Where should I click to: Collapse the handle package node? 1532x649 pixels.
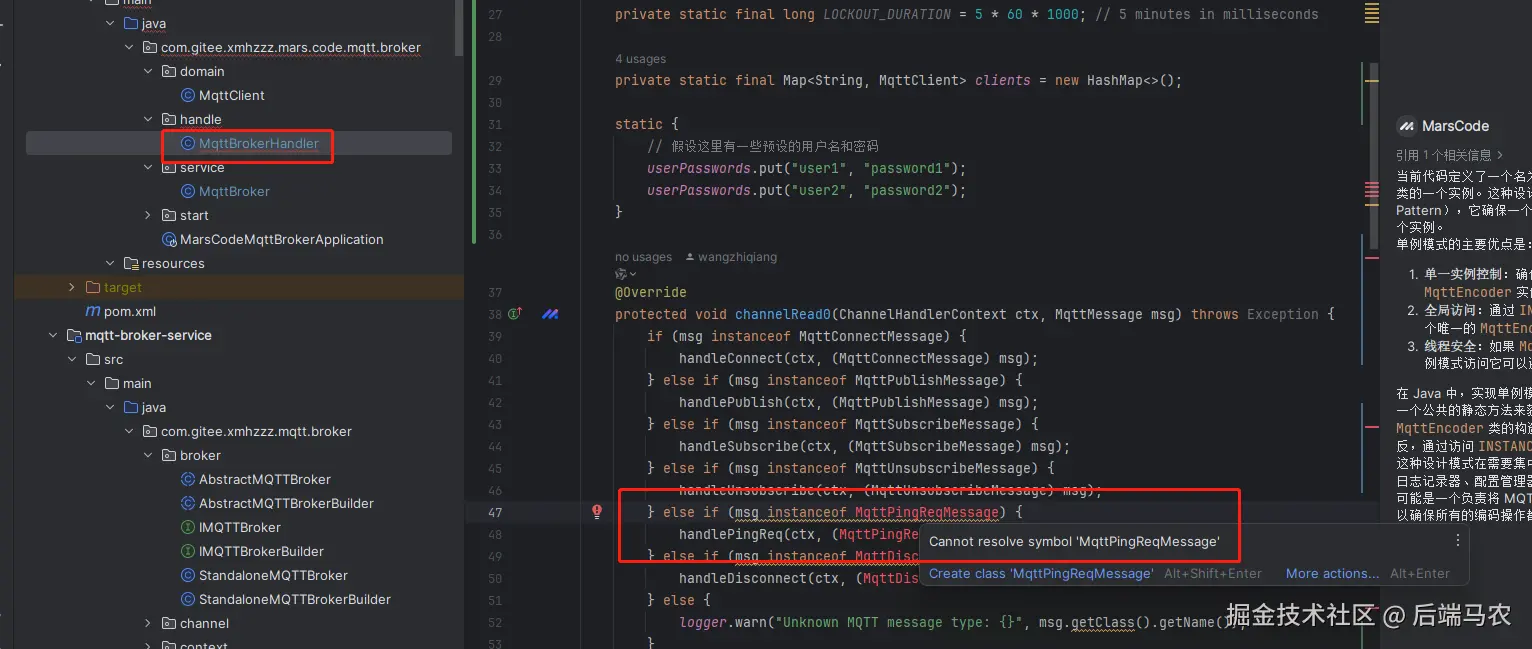[148, 119]
